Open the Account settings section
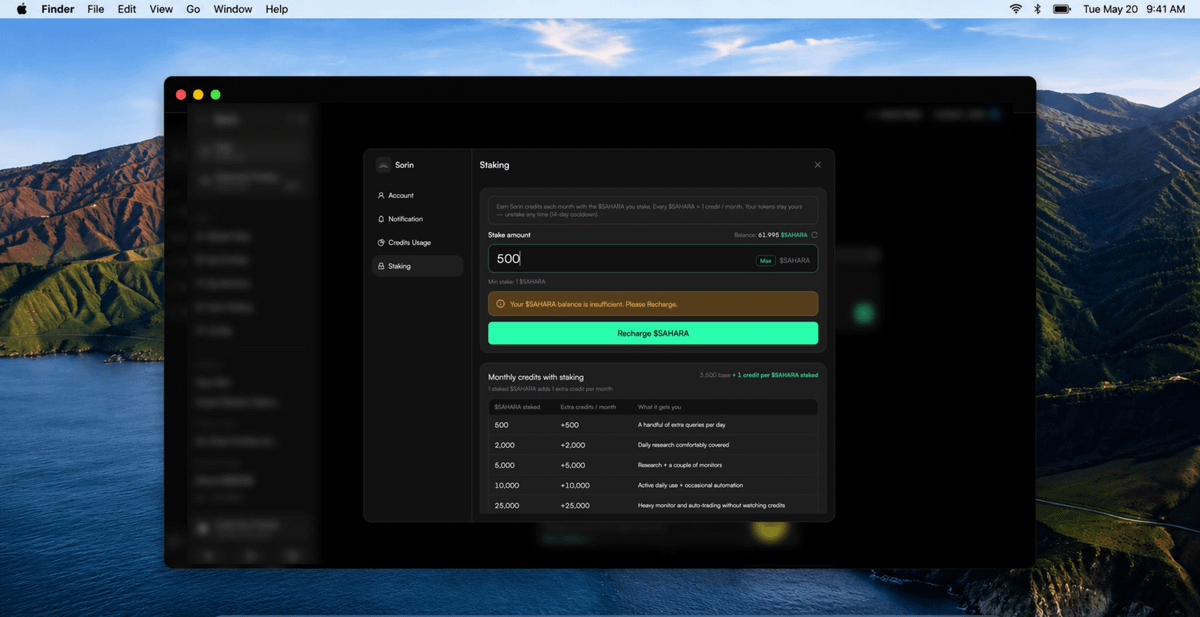 [417, 196]
